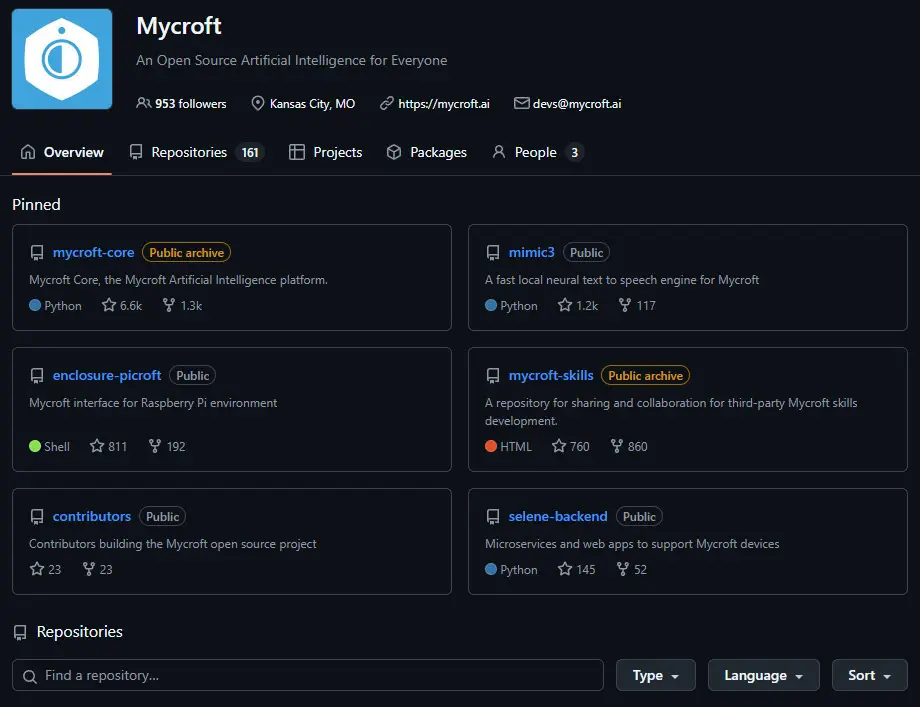Open the Projects tab
Screen dimensions: 920x707
[326, 153]
